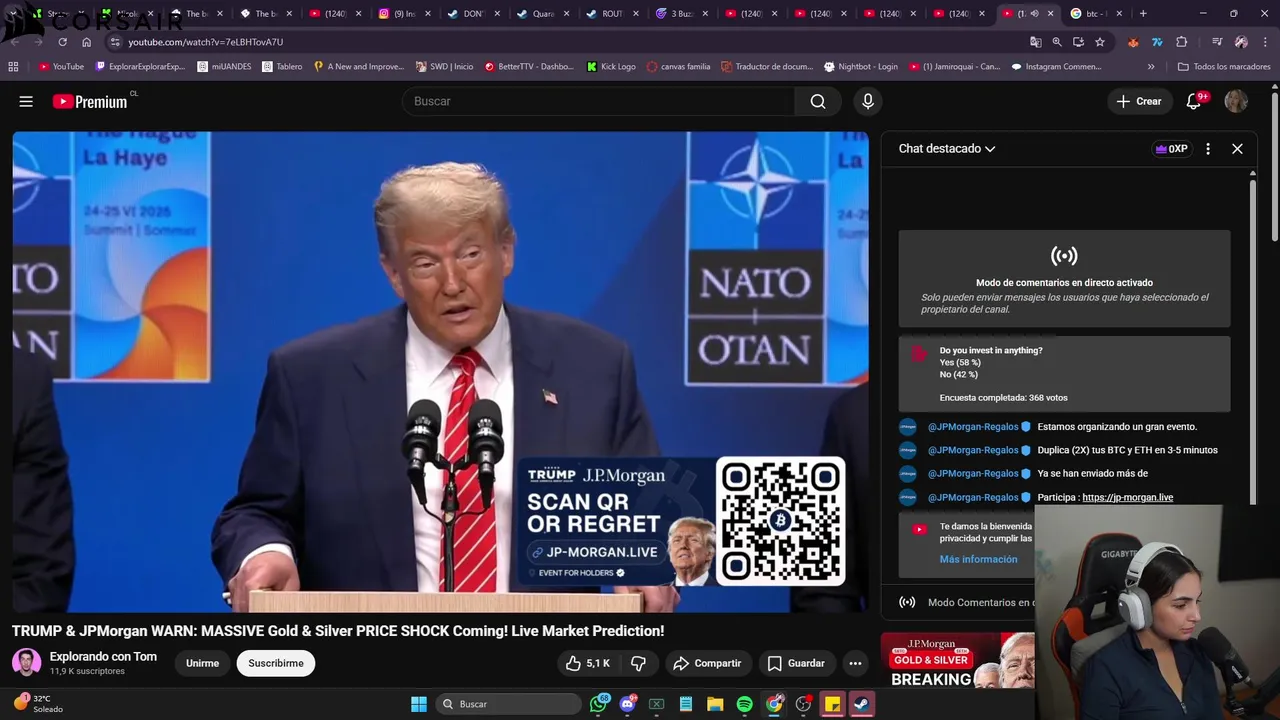Open the Kick Logo bookmark
This screenshot has height=720, width=1280.
[x=611, y=67]
